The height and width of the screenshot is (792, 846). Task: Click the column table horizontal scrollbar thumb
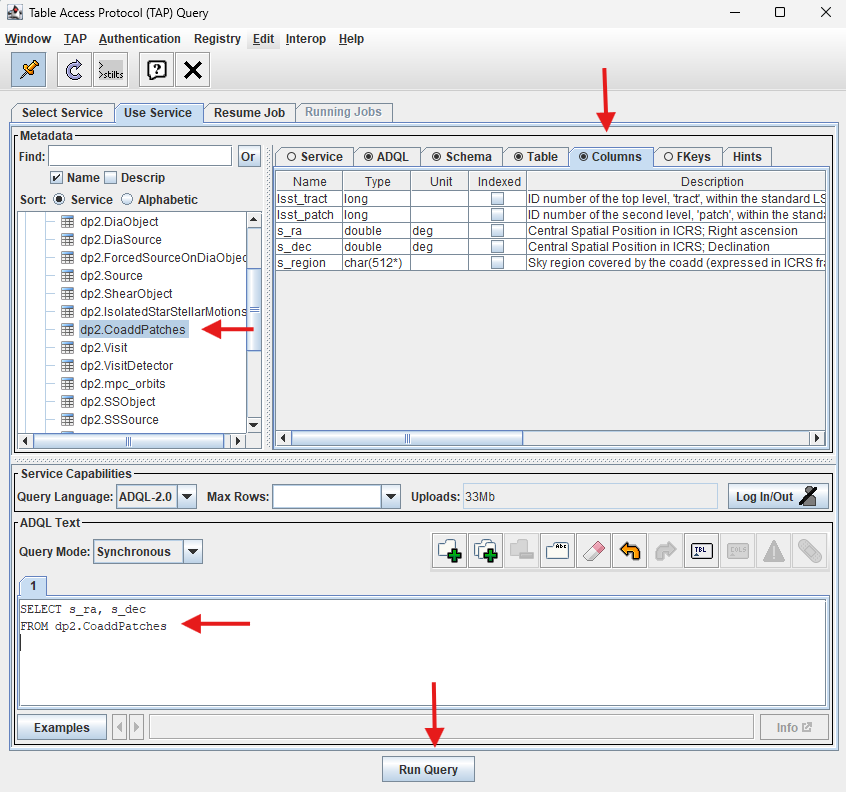tap(407, 438)
